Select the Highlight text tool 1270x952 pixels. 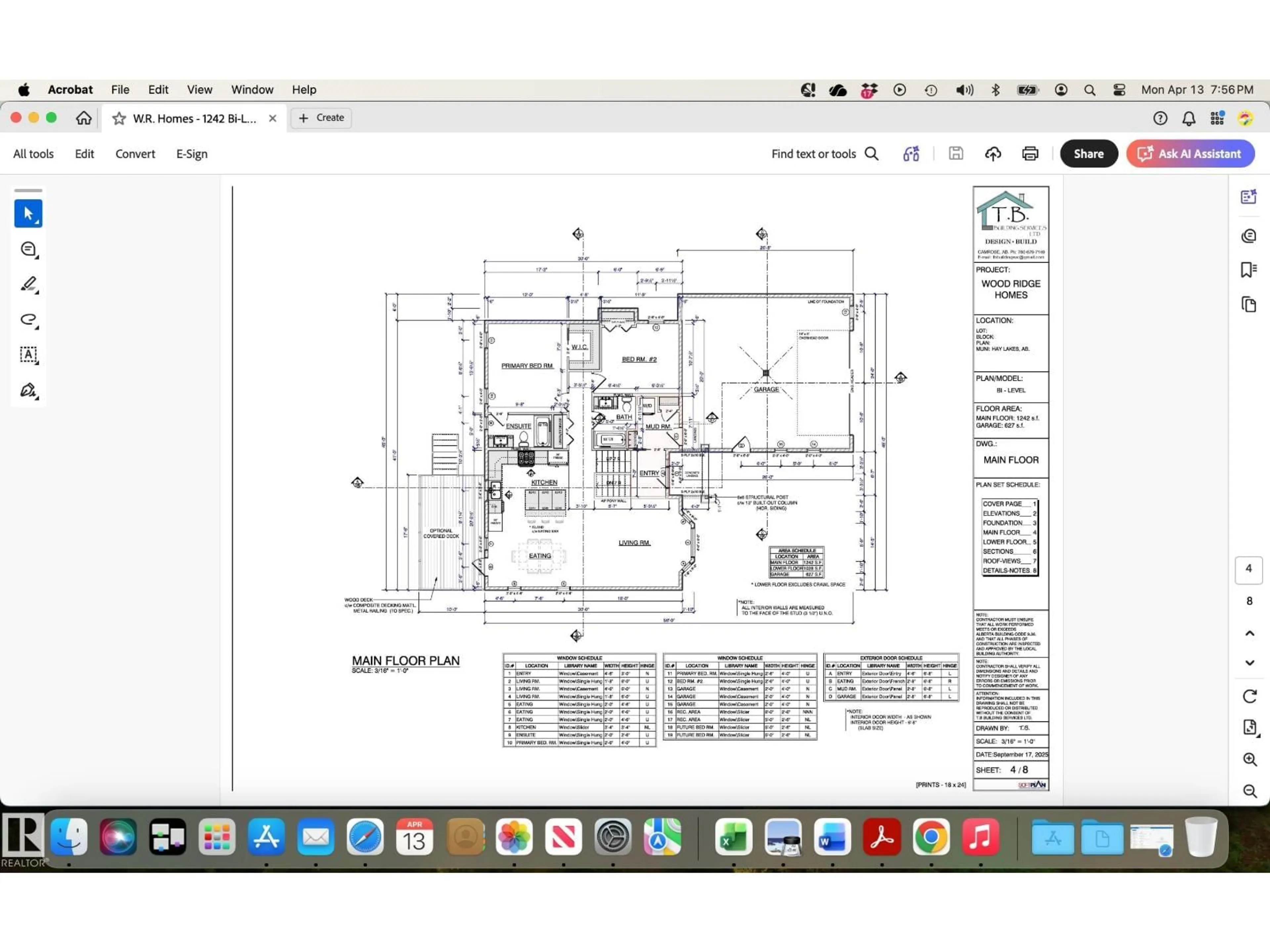[27, 285]
